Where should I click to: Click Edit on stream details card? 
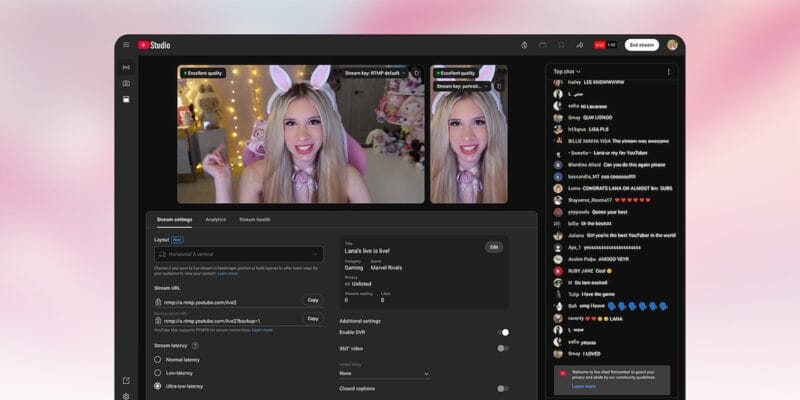(494, 247)
